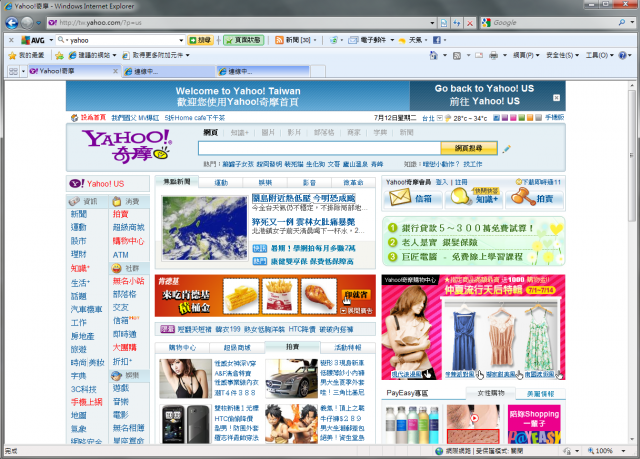
Task: Click the Read mail icon in command bar
Action: click(x=479, y=55)
